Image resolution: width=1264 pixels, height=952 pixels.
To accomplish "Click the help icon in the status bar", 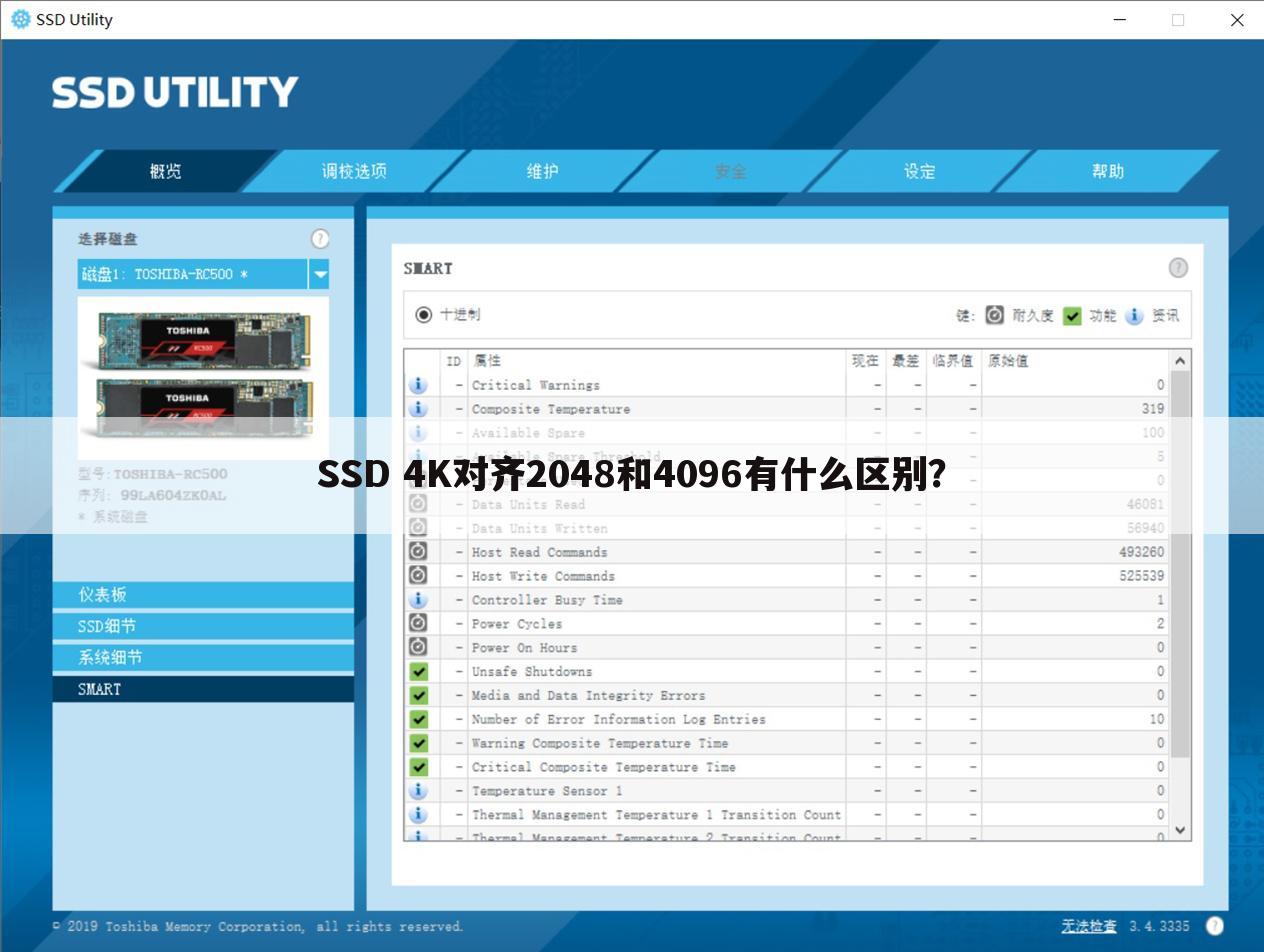I will pos(1215,925).
